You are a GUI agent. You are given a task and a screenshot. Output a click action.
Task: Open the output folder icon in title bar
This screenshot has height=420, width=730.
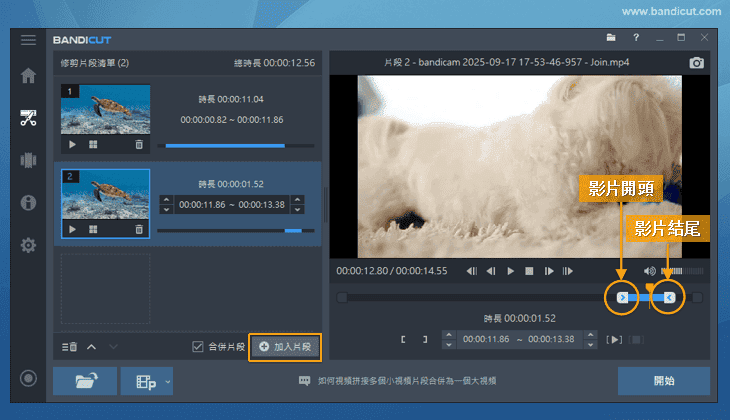(611, 38)
